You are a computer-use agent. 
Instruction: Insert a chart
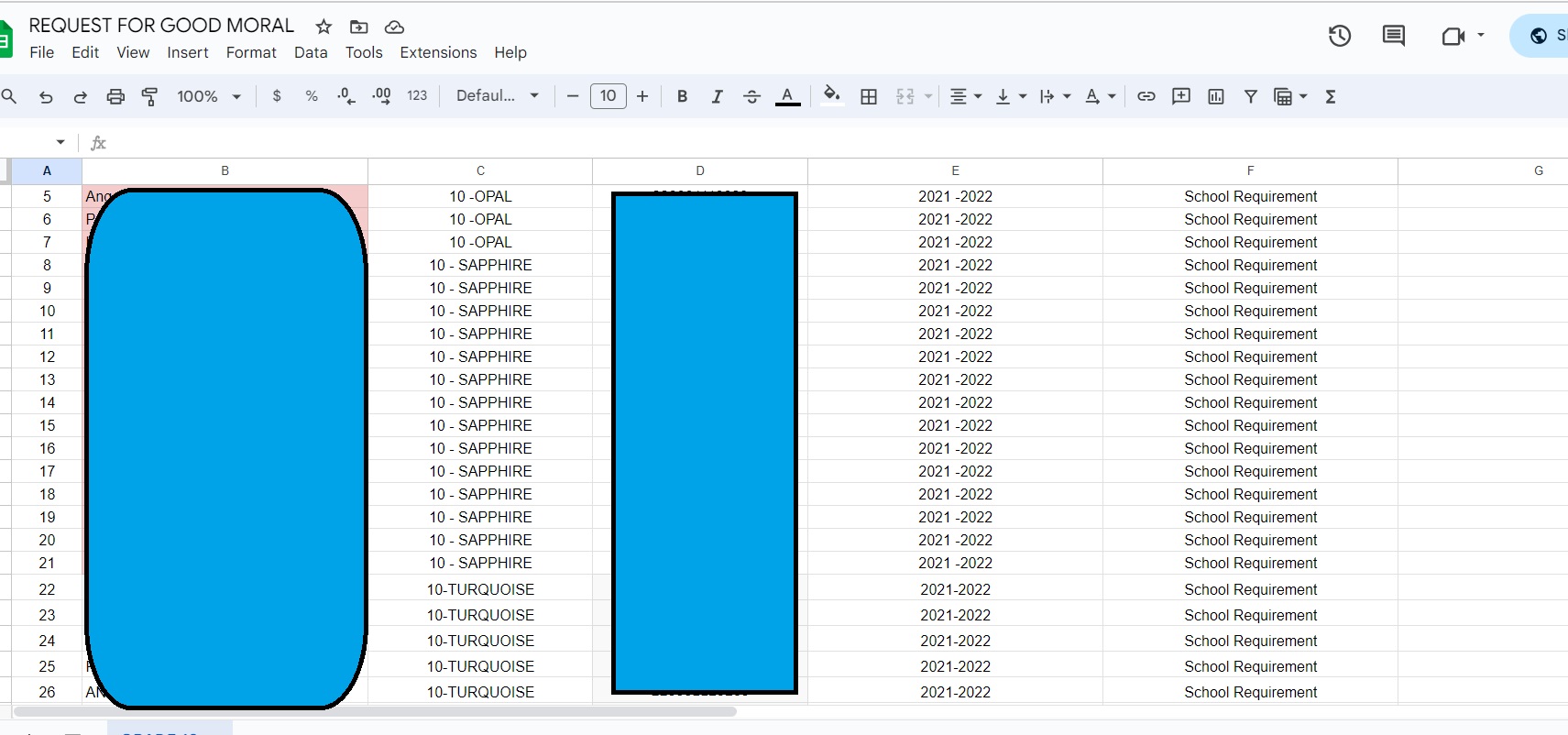[1216, 96]
